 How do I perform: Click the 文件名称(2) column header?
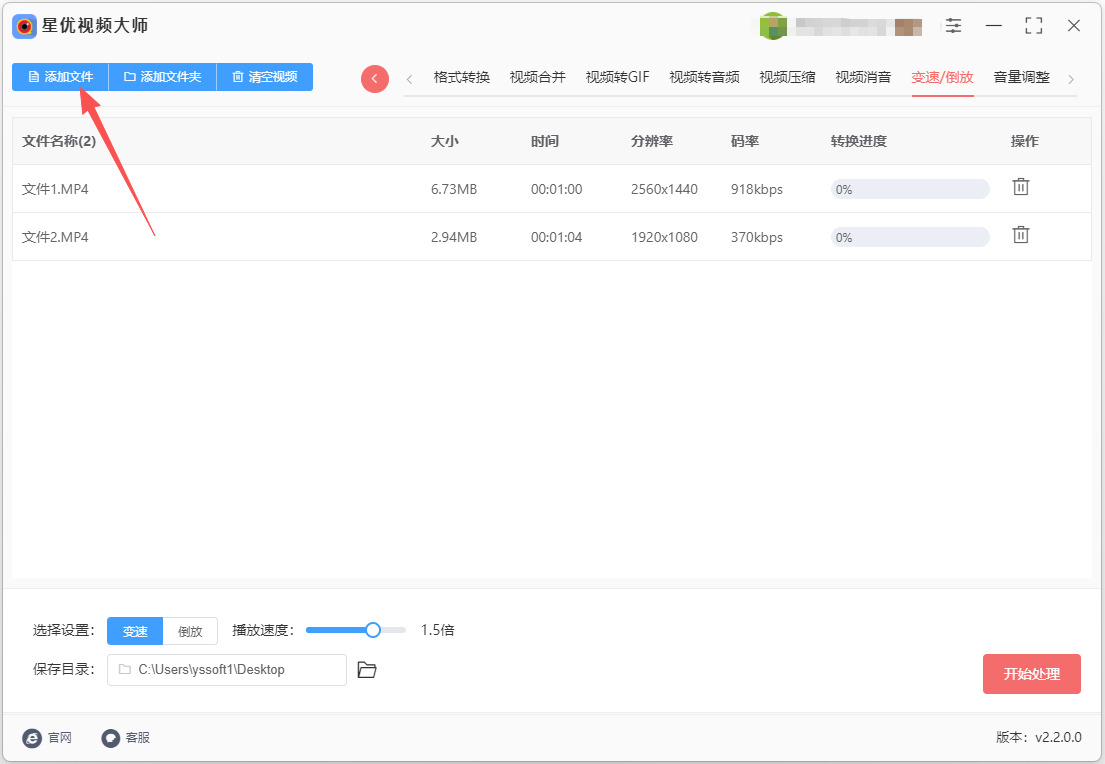click(x=59, y=141)
